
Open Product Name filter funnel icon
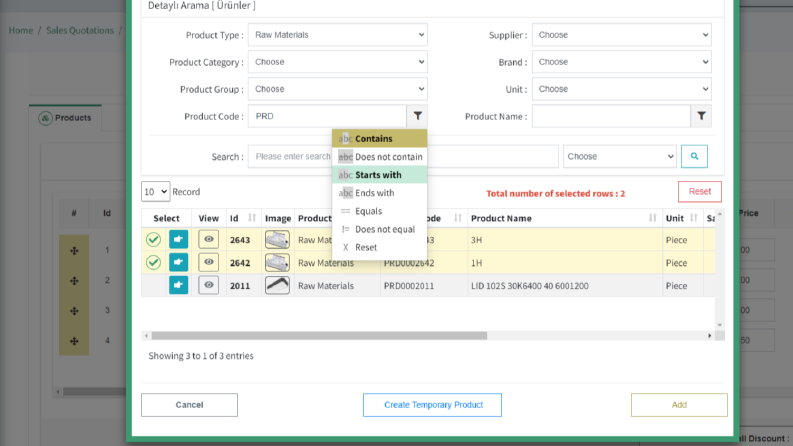[701, 116]
